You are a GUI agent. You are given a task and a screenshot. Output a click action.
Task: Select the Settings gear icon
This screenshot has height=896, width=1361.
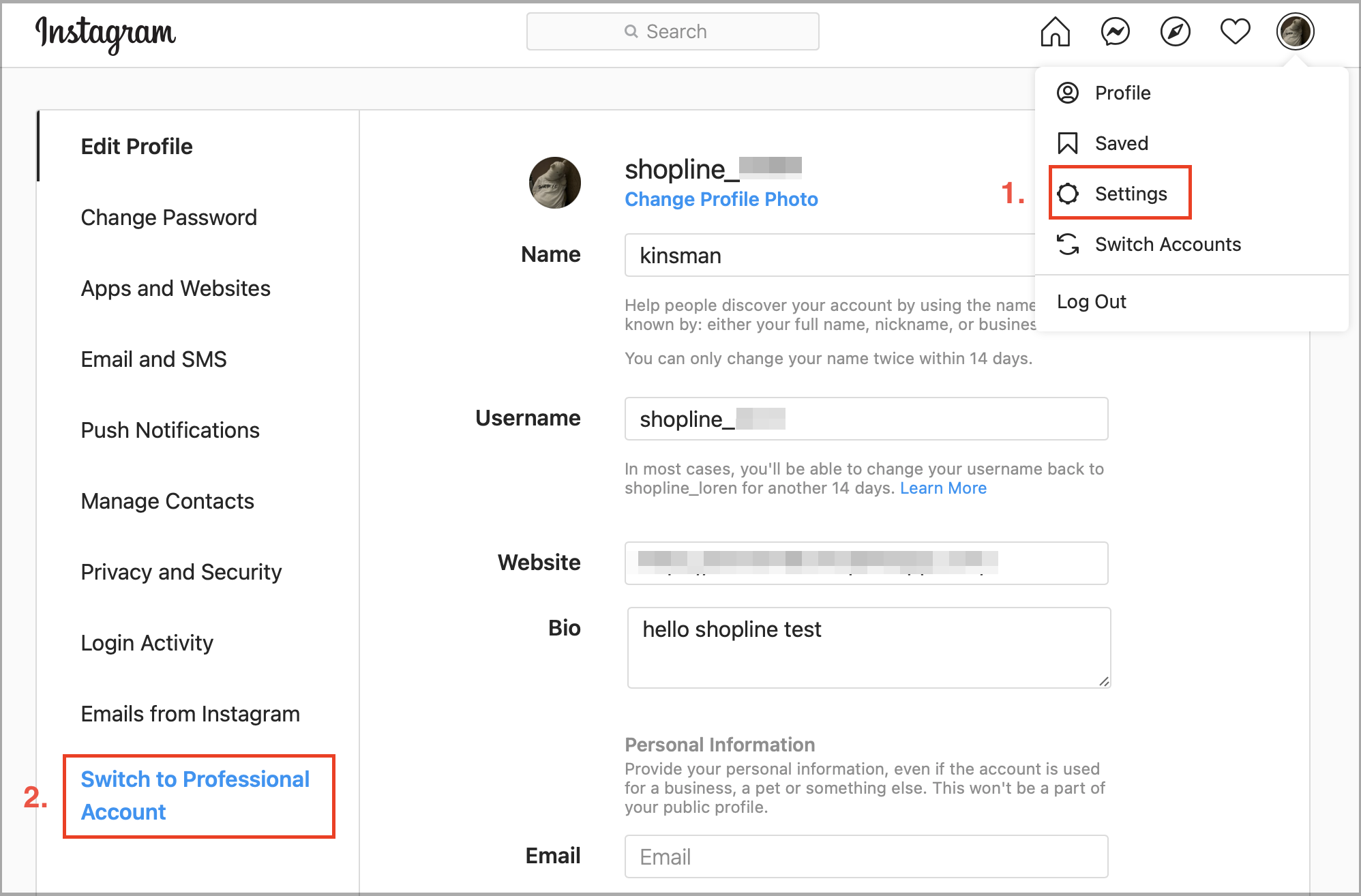[1068, 193]
